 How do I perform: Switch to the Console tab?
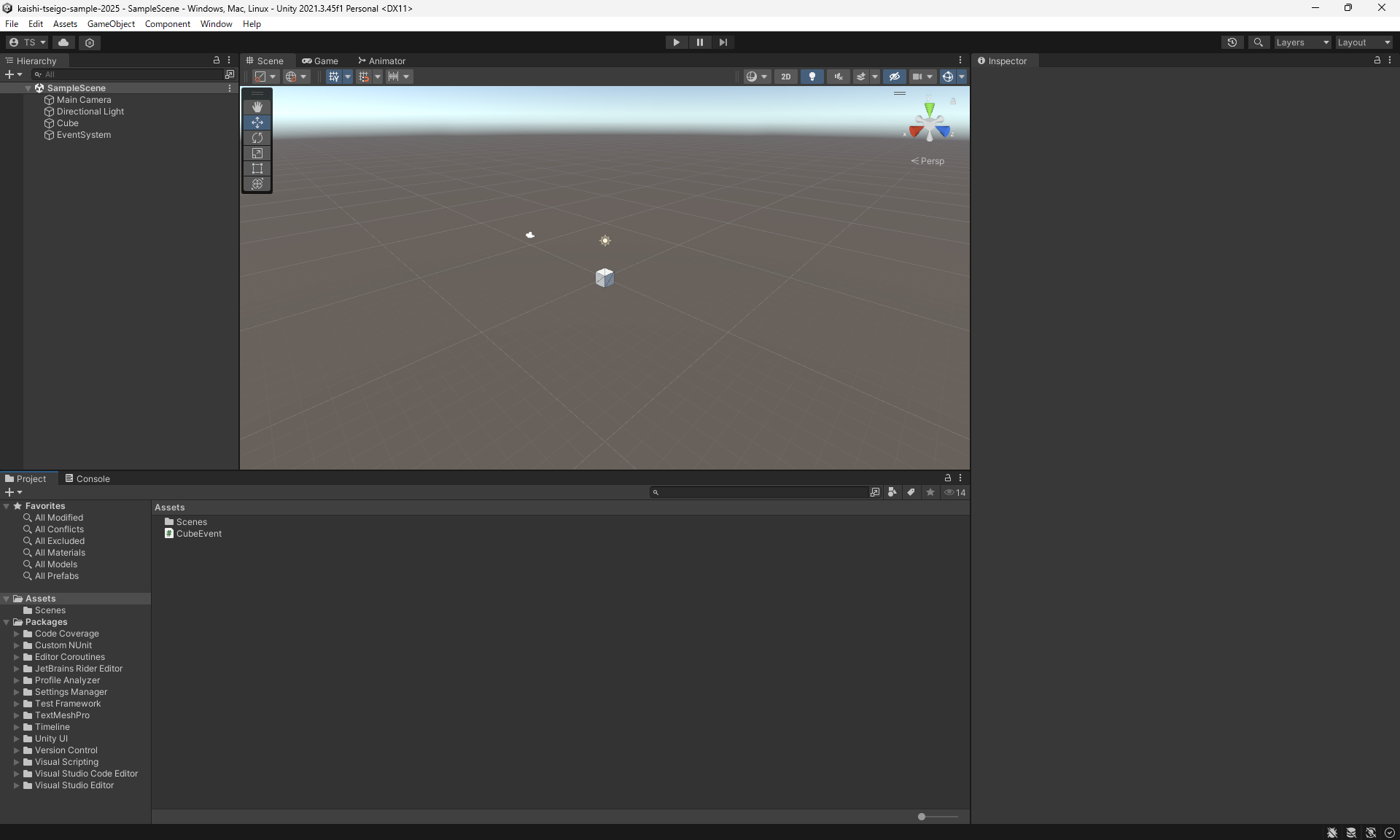coord(87,479)
